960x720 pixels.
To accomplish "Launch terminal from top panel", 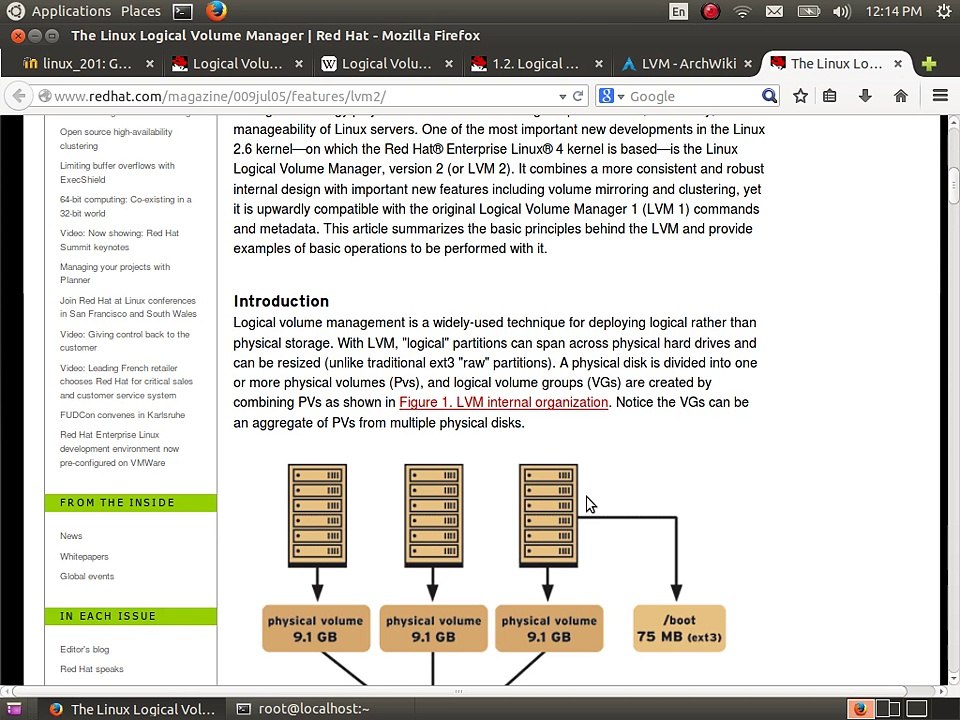I will 182,11.
